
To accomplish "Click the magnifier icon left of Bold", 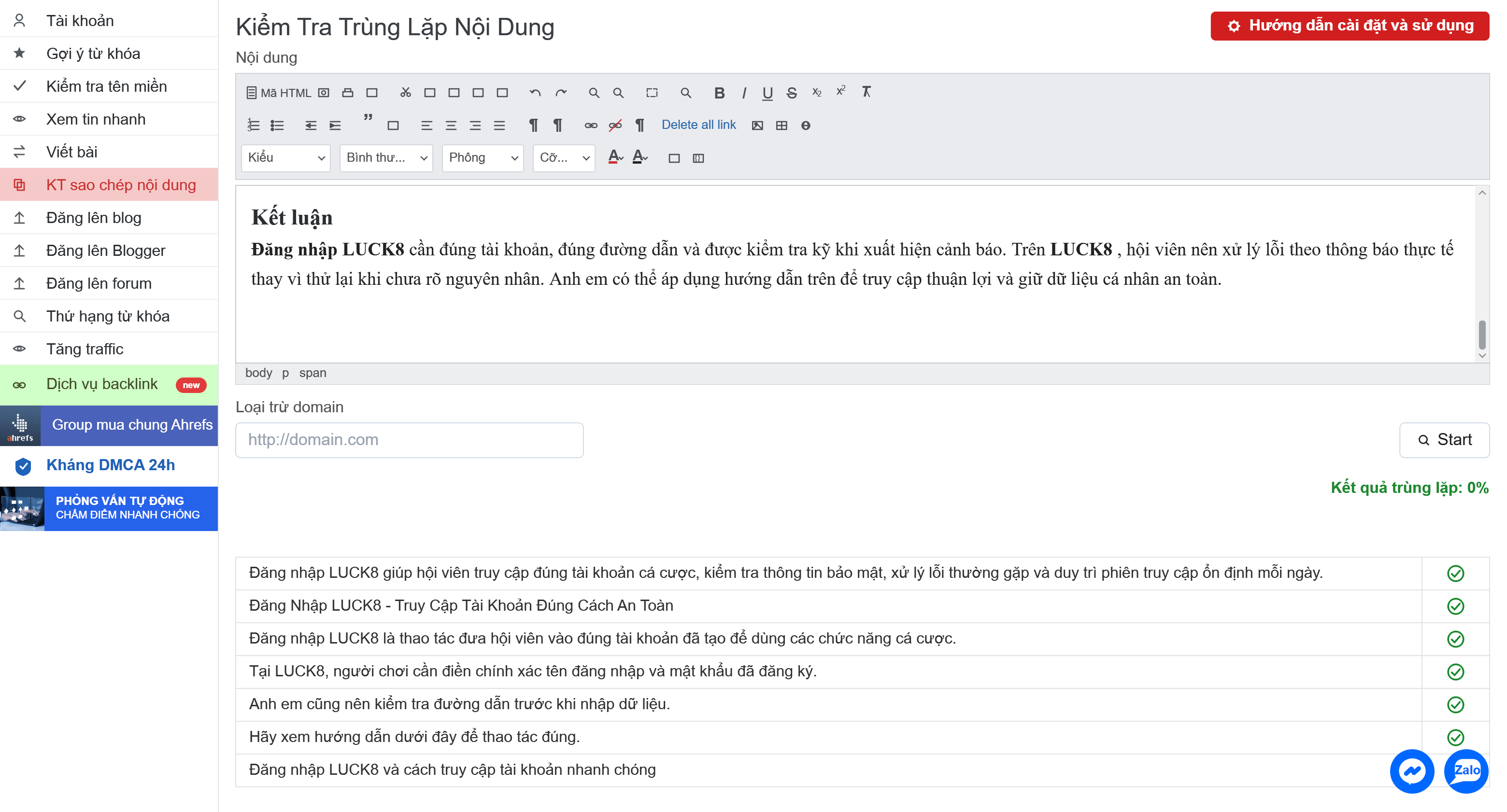I will point(686,92).
